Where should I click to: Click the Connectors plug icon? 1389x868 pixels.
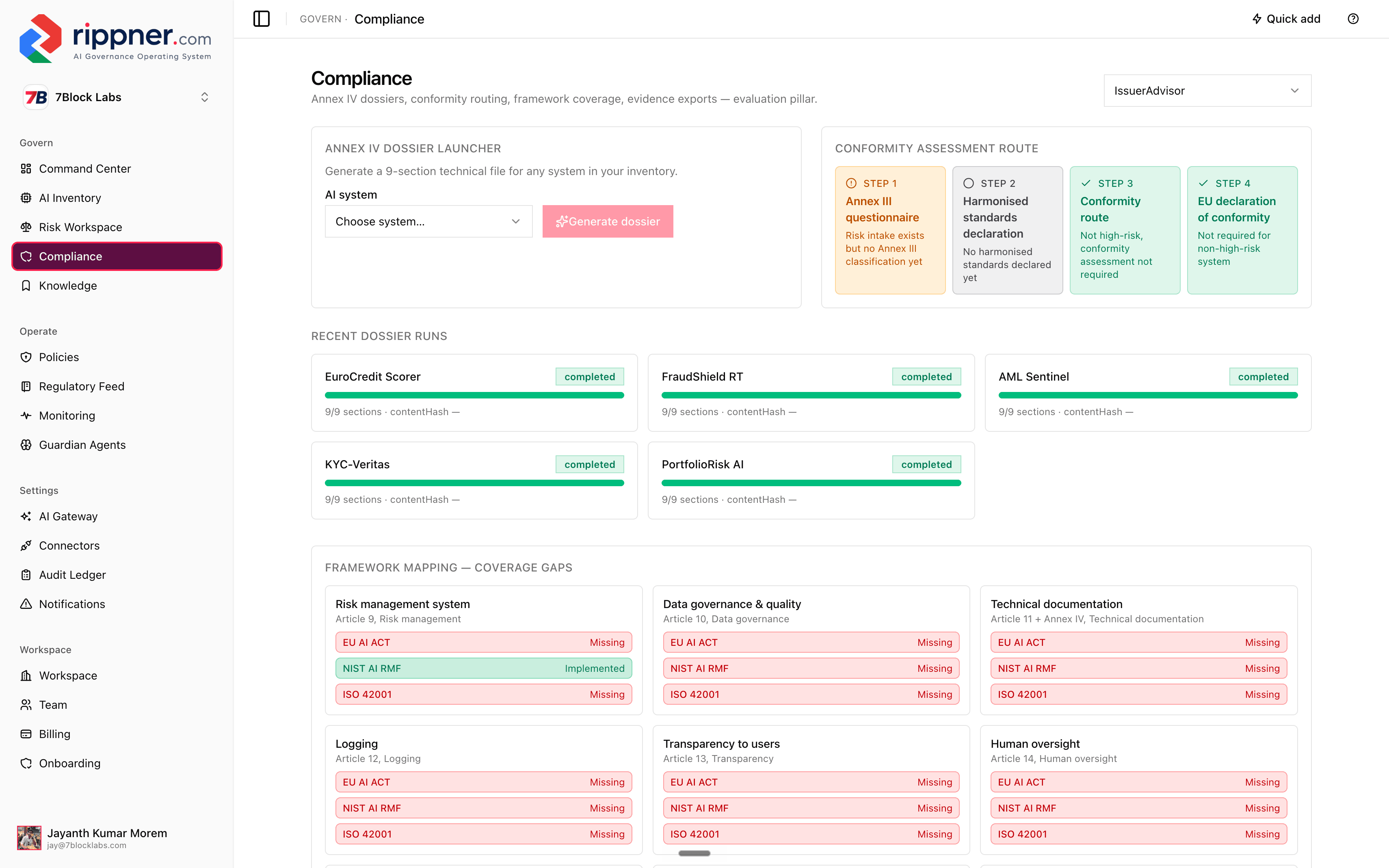tap(26, 545)
